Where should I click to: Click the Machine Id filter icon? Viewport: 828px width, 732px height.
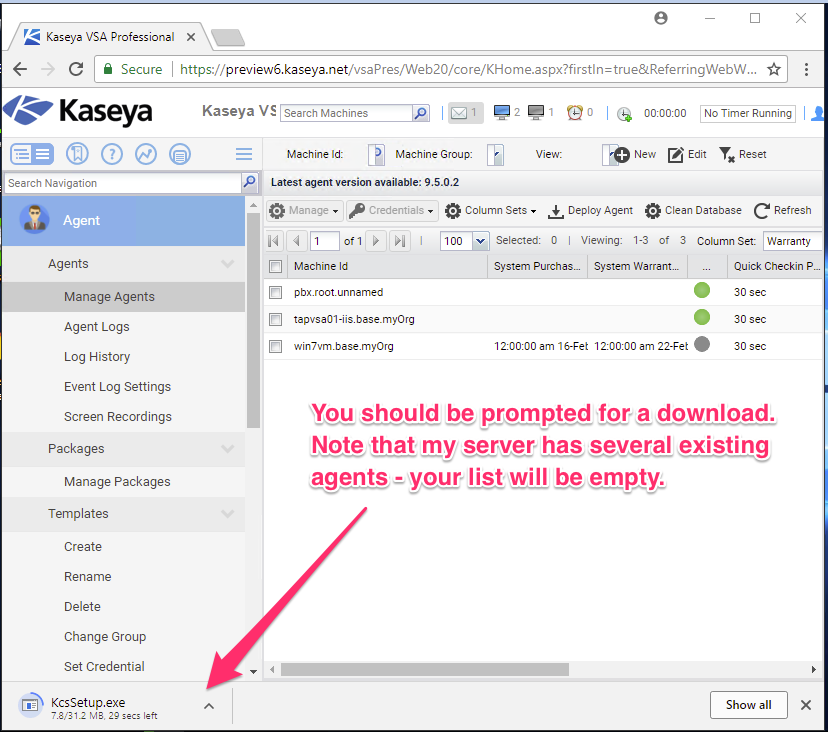[x=377, y=155]
